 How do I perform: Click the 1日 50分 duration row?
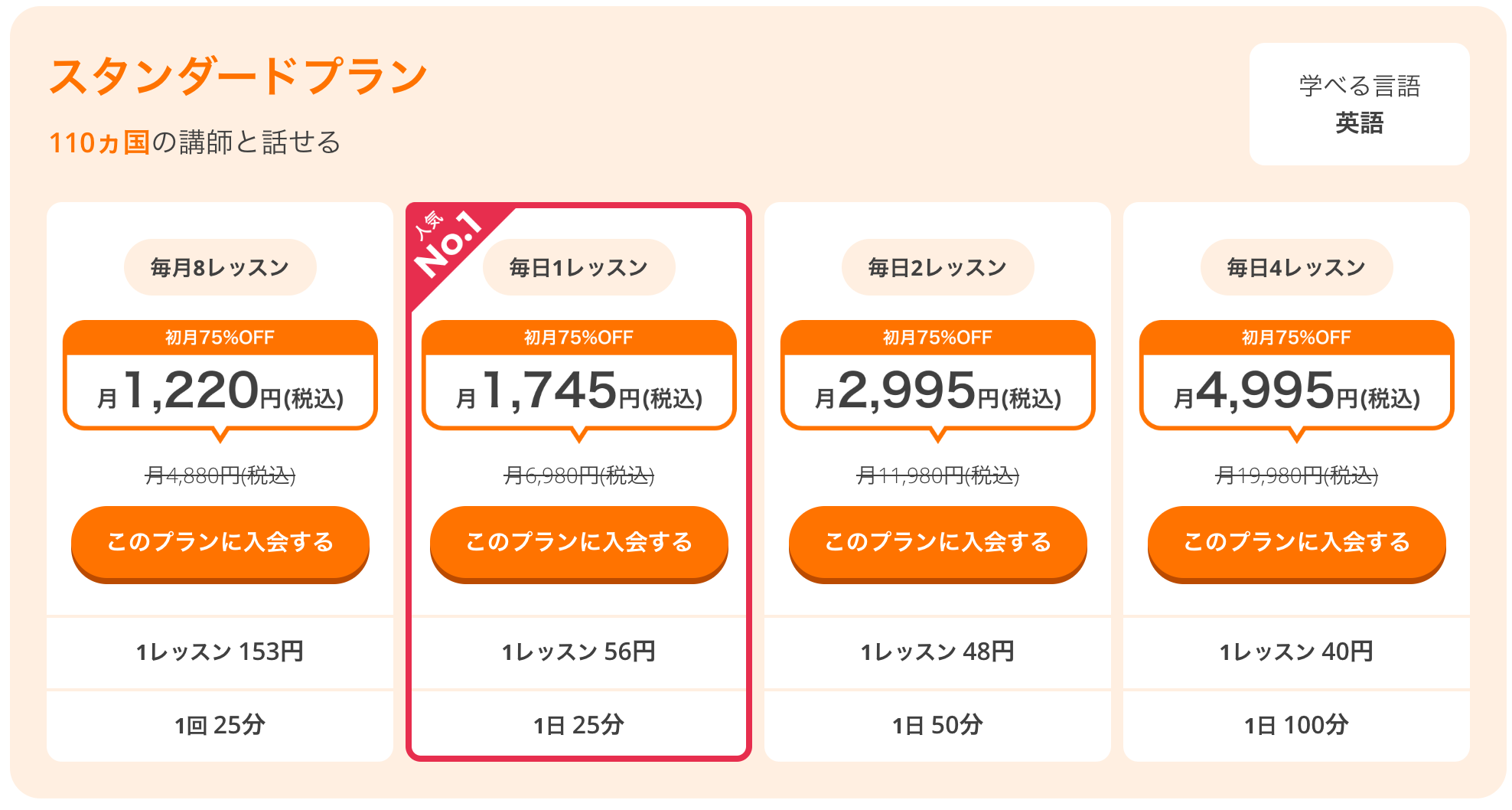(x=938, y=725)
